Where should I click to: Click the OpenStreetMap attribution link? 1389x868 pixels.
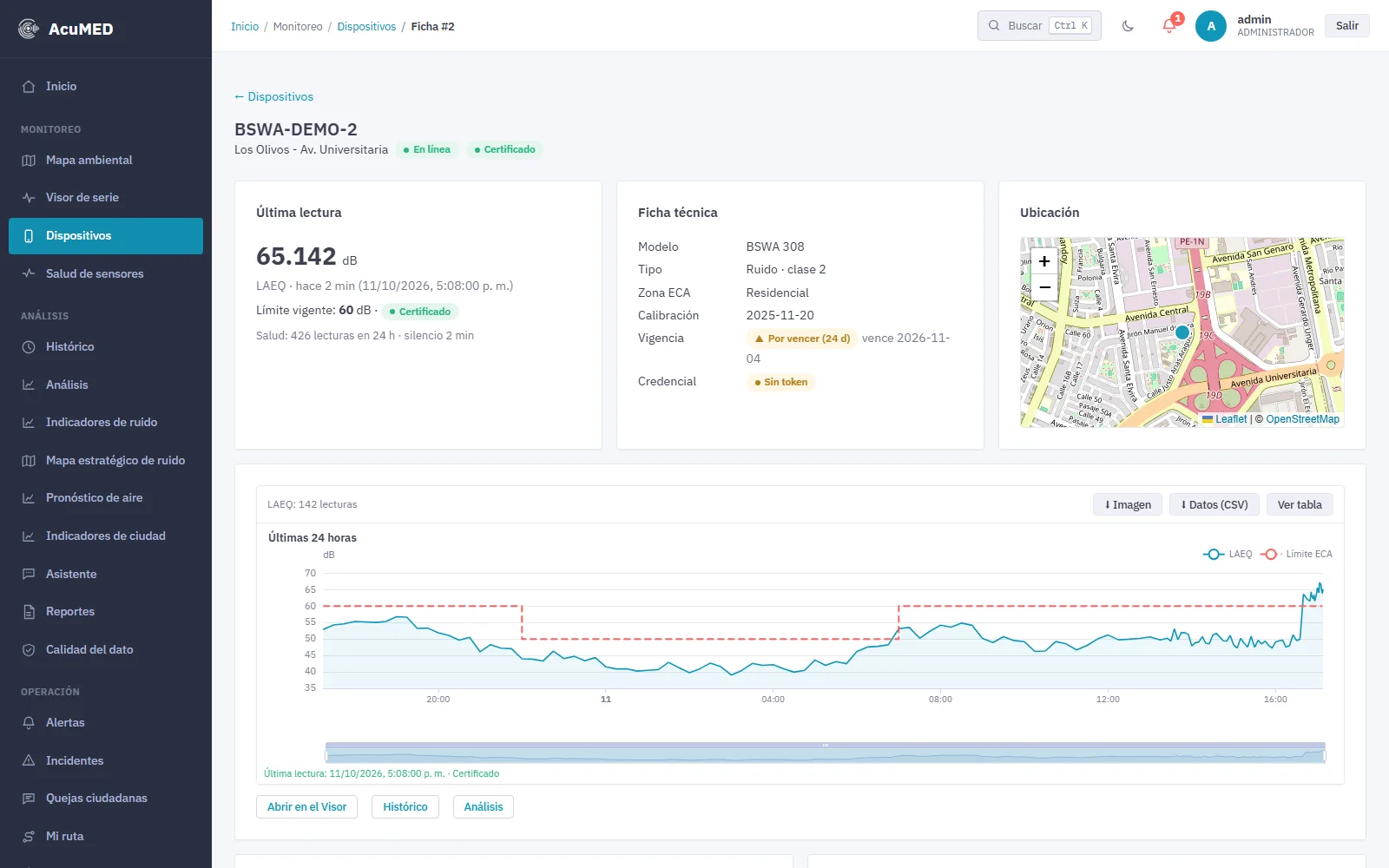pos(1302,419)
